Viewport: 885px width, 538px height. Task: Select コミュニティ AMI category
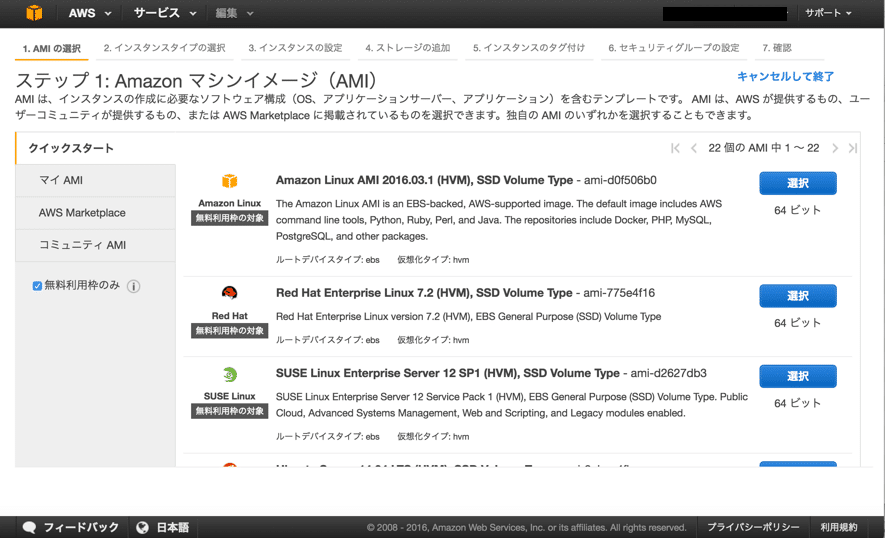[95, 245]
